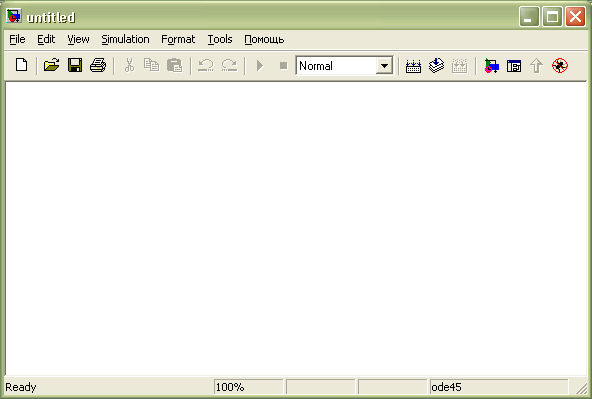
Task: Save the model with the floppy disk icon
Action: pos(75,65)
